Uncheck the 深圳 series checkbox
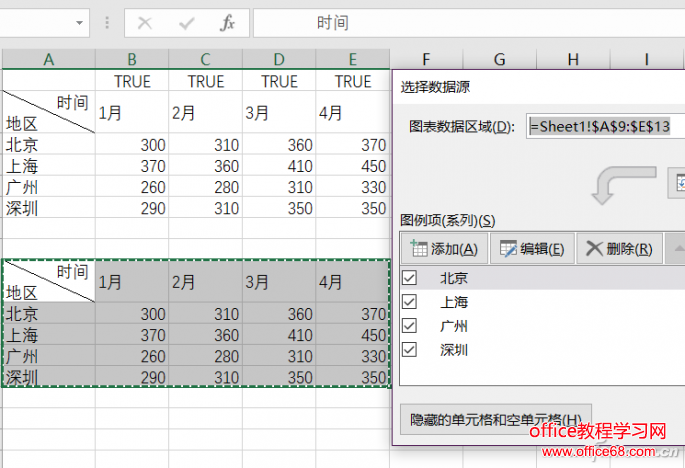685x468 pixels. tap(409, 350)
